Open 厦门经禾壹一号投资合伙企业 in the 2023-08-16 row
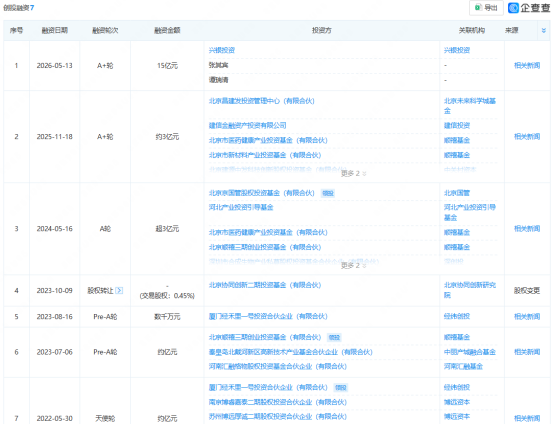 point(268,316)
